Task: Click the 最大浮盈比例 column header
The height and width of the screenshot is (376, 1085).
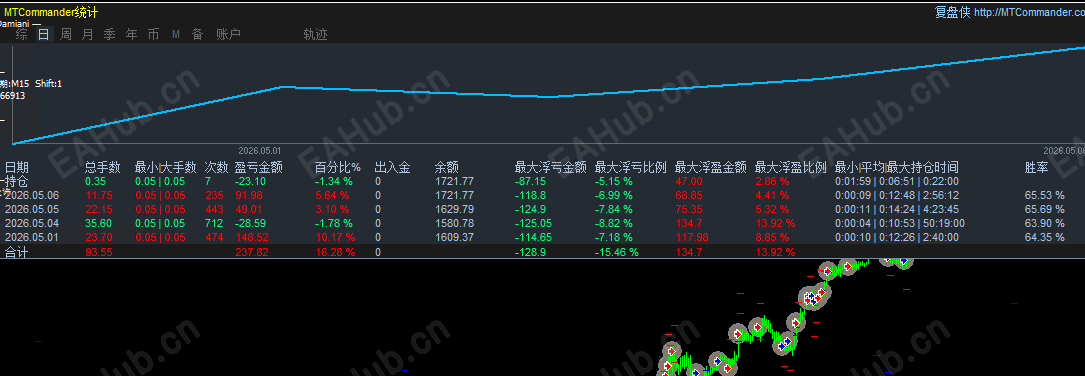Action: click(x=791, y=167)
